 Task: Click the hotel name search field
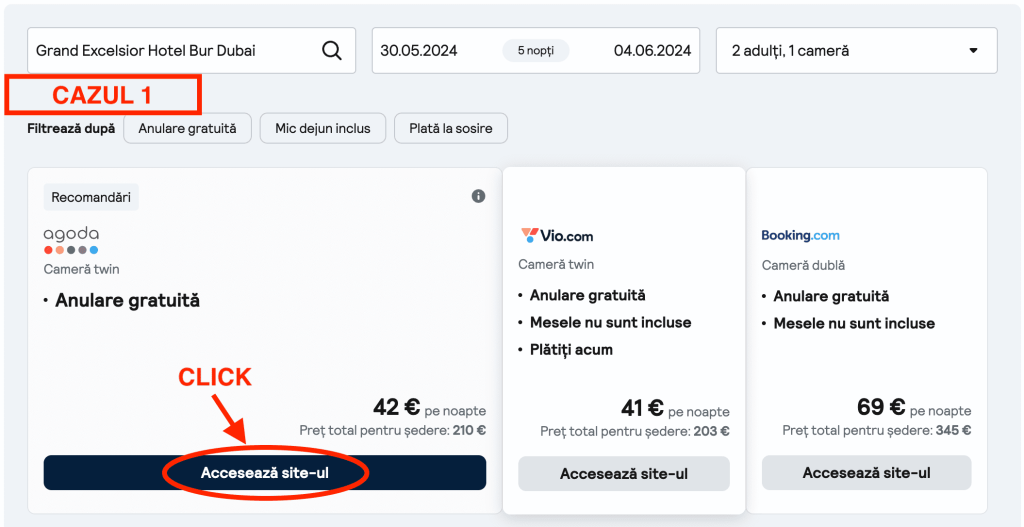coord(170,51)
